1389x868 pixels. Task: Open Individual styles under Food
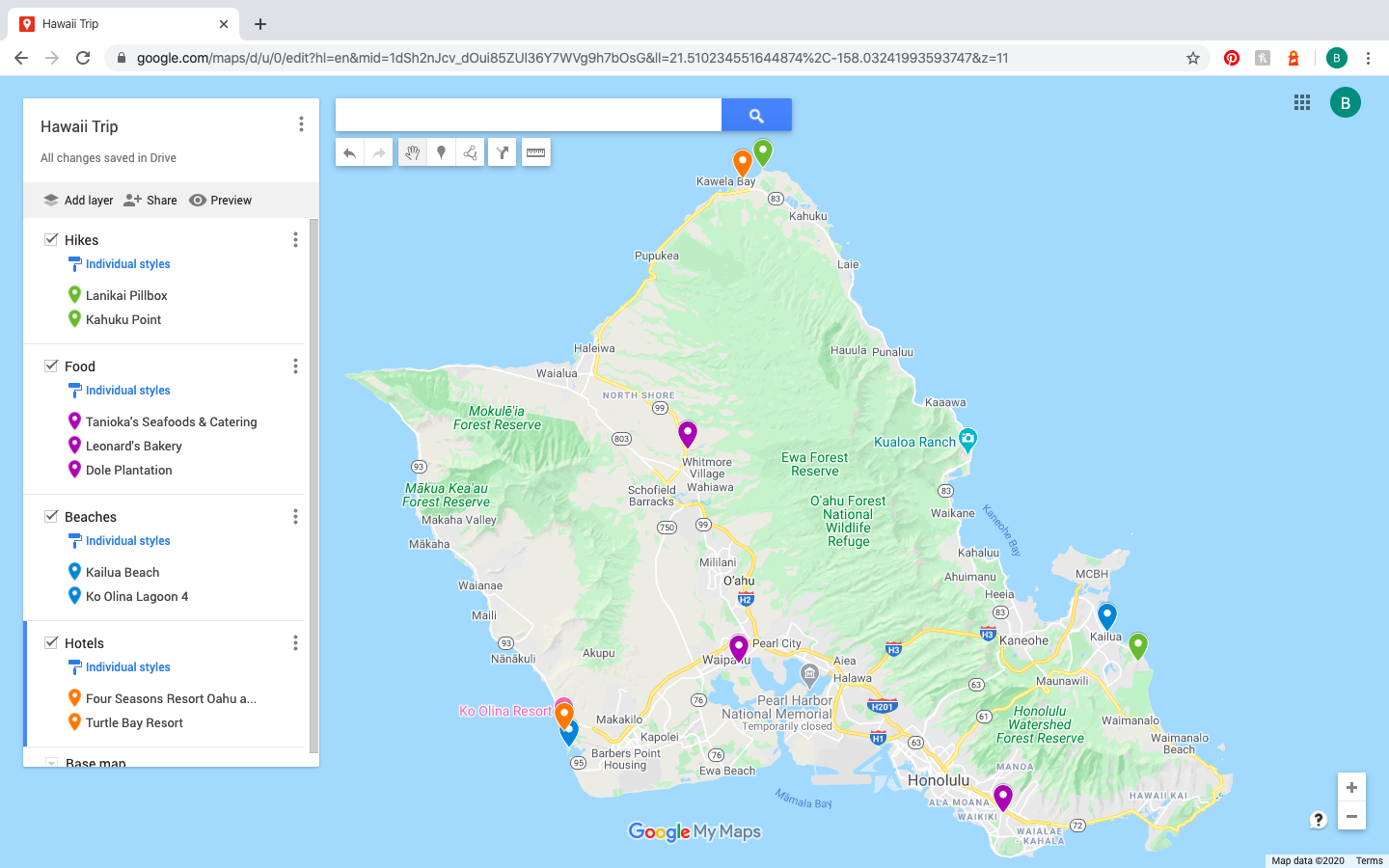(127, 391)
